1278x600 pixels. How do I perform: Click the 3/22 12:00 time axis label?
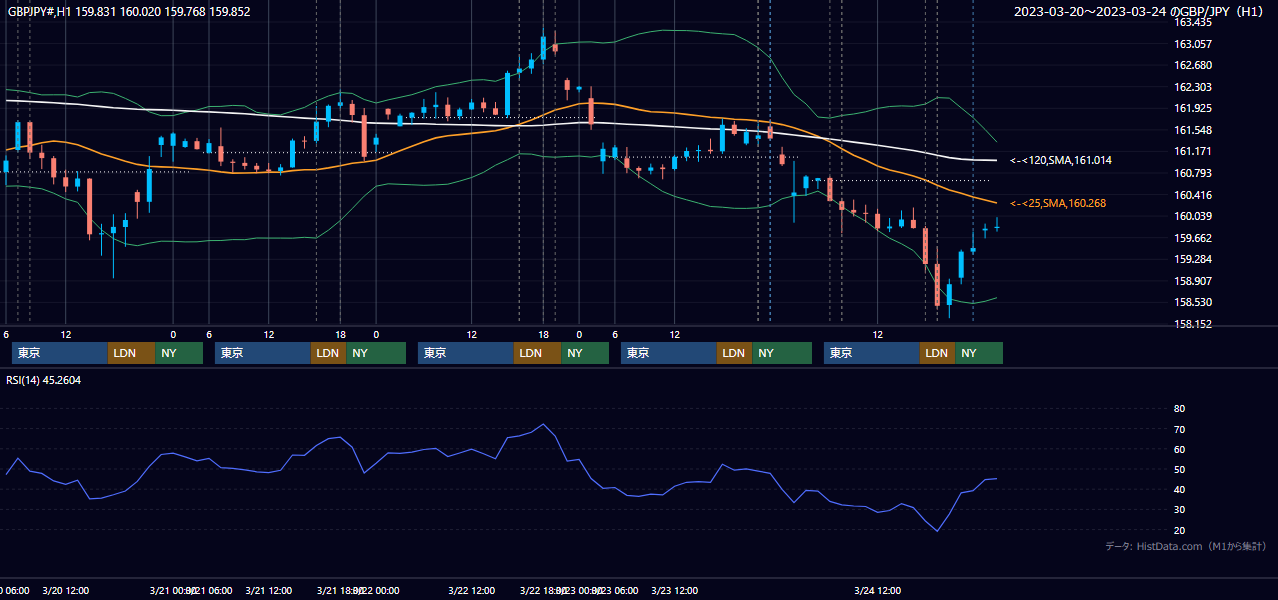(472, 590)
